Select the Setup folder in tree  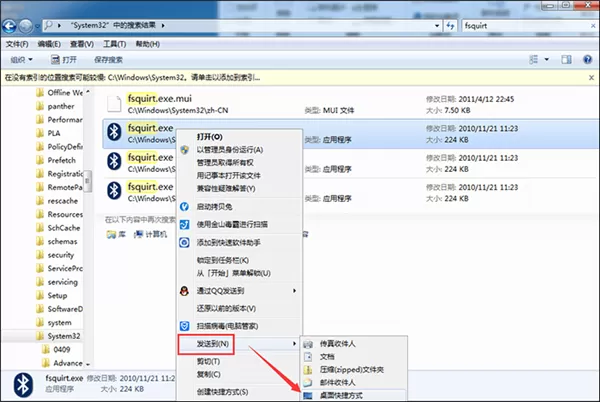click(52, 295)
